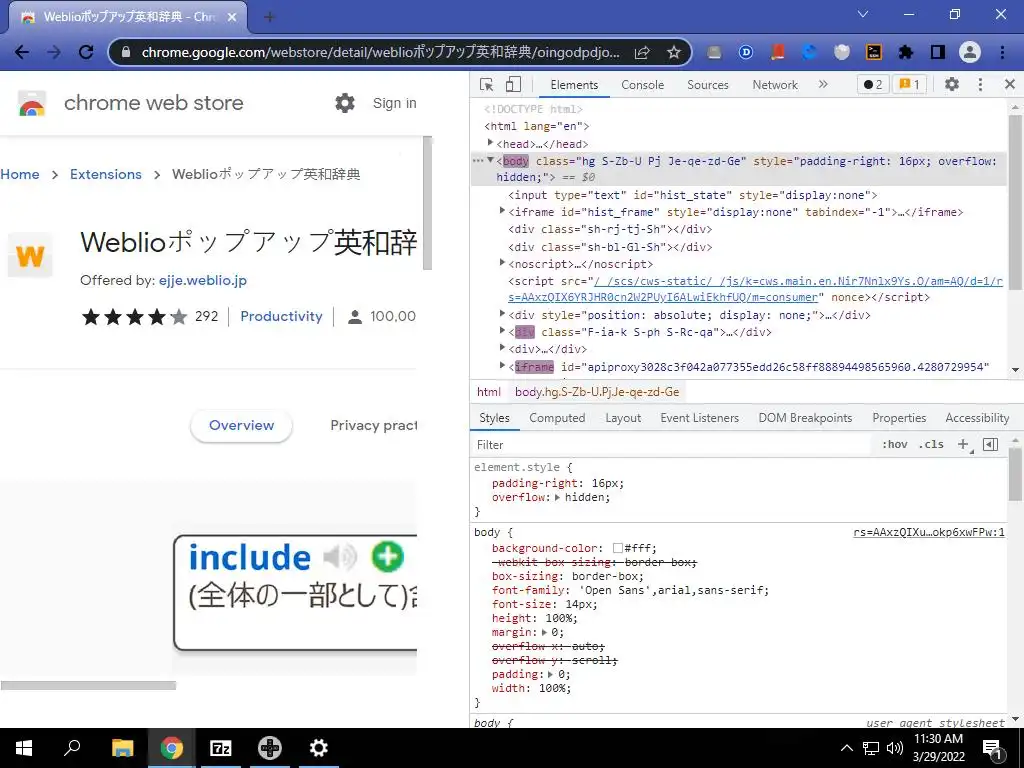Open the Chrome three-dot menu
The image size is (1024, 768).
tap(1002, 52)
